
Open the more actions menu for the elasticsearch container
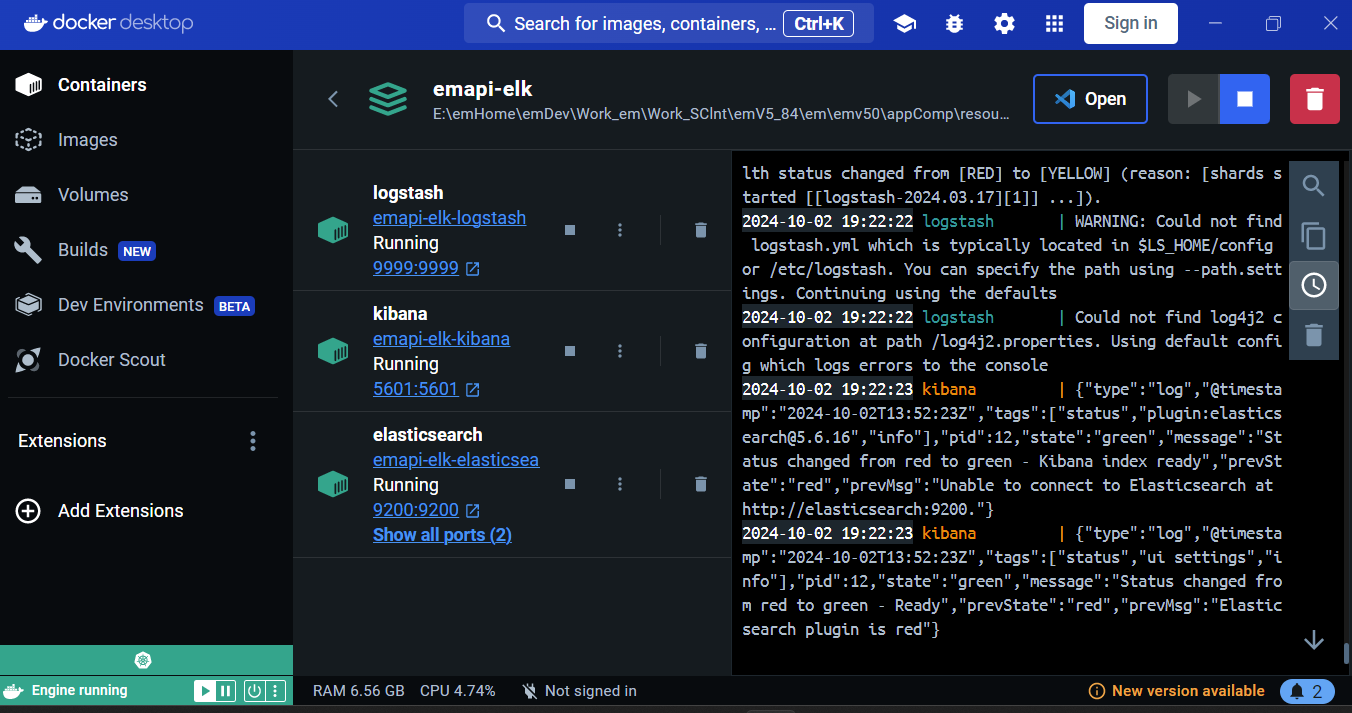[x=620, y=484]
